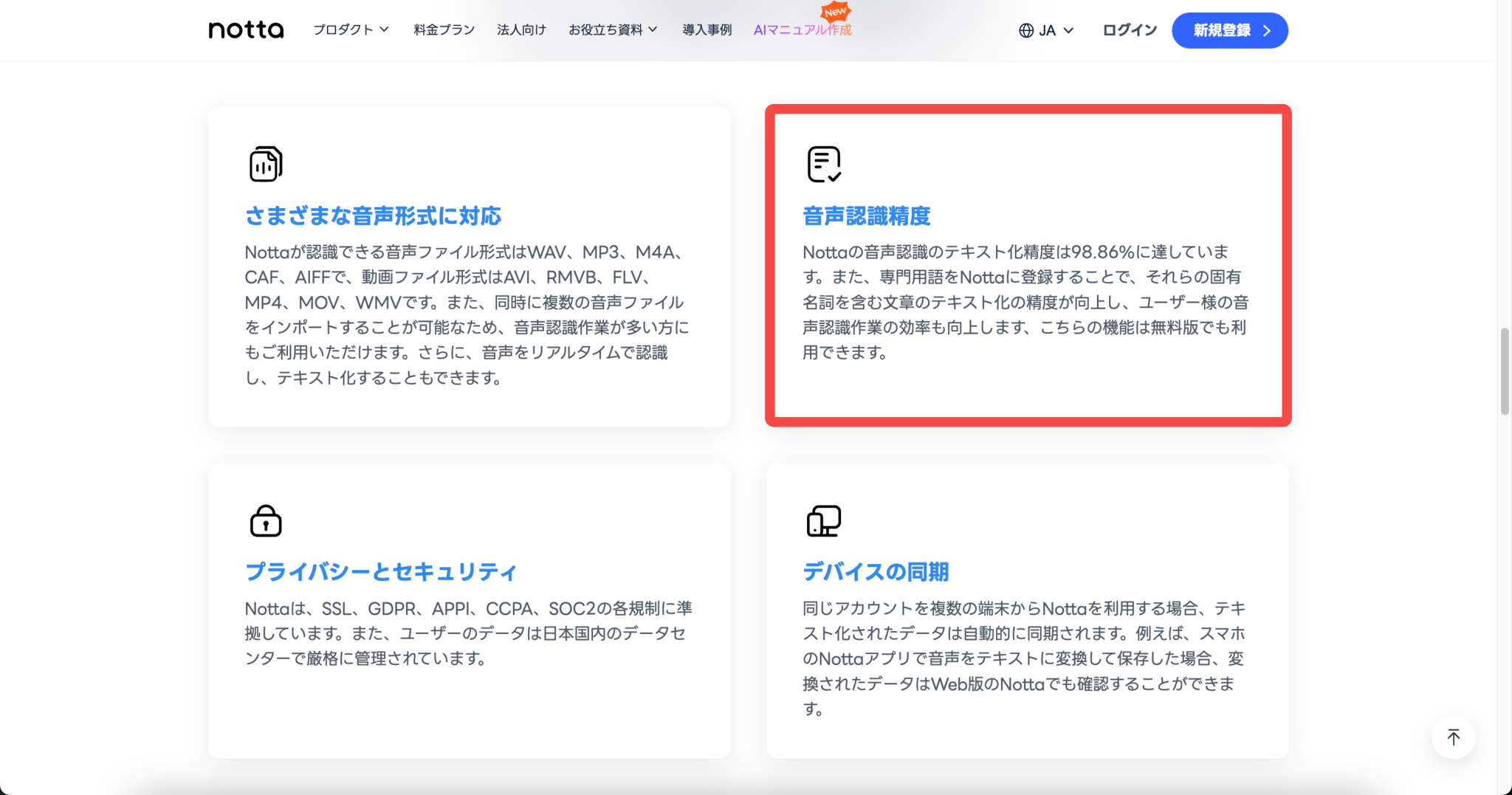This screenshot has height=795, width=1512.
Task: Click the 音声認識精度 heading in the highlighted card
Action: [x=867, y=216]
